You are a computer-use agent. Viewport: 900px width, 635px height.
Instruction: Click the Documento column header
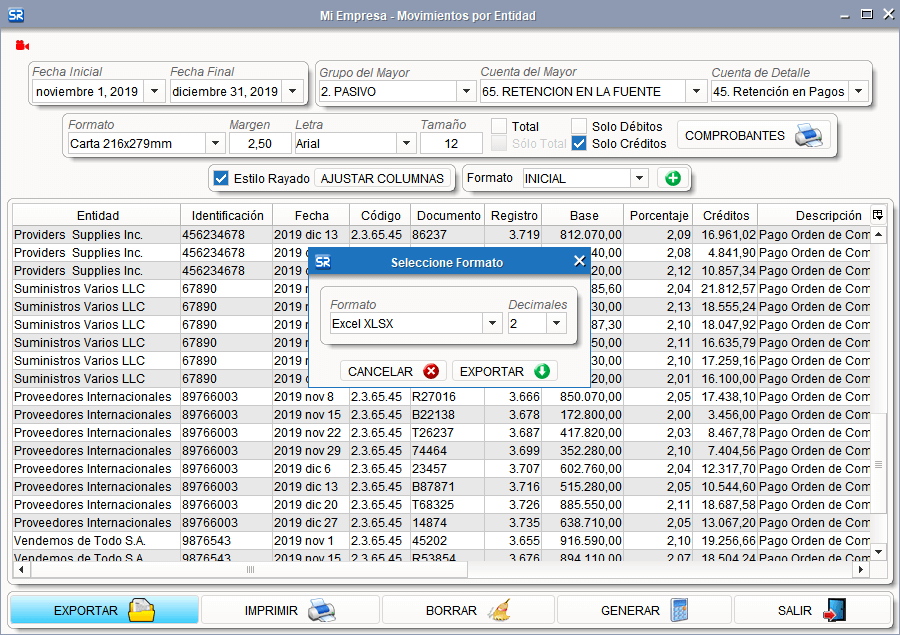(448, 215)
